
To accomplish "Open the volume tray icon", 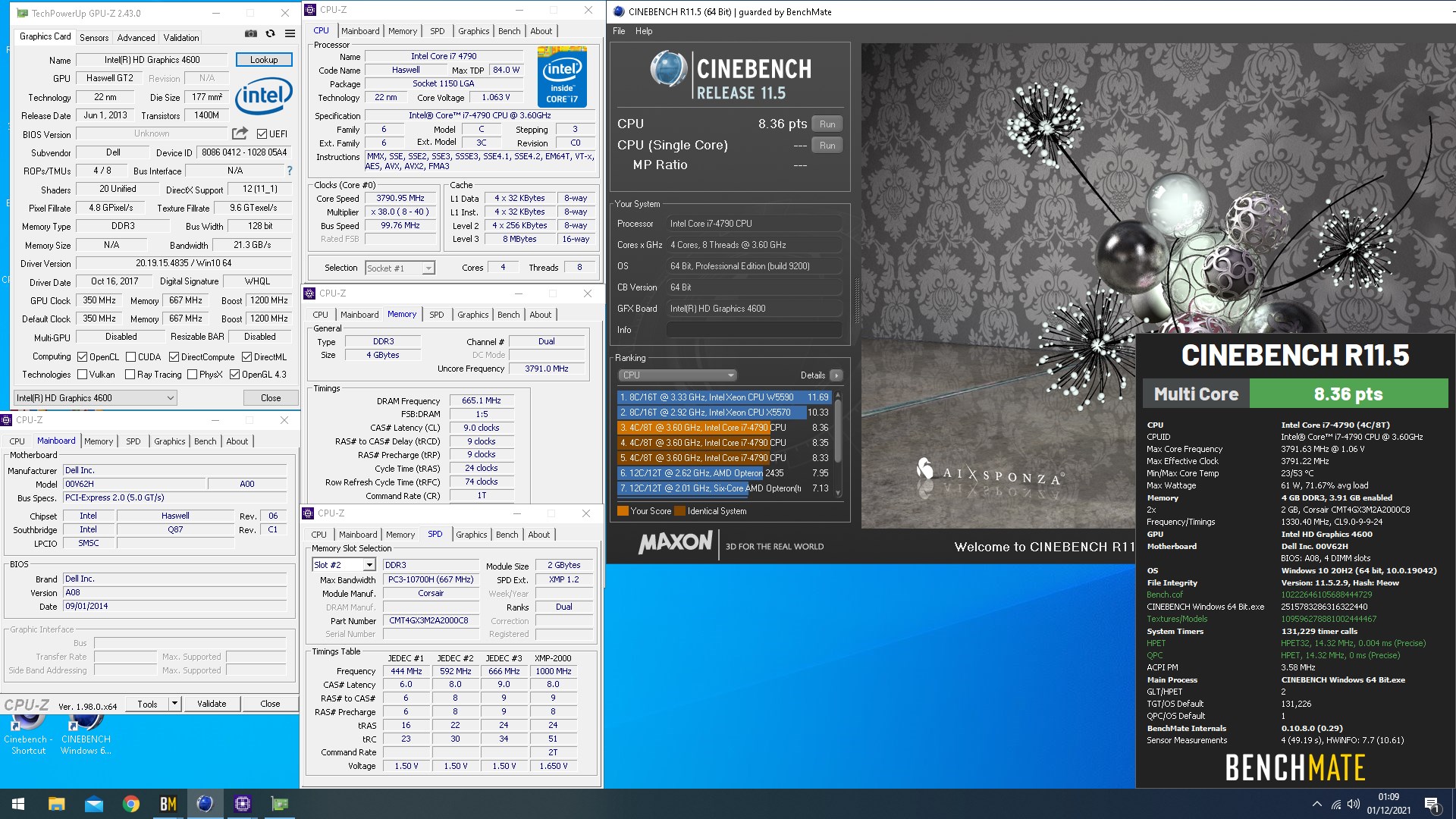I will (1354, 805).
